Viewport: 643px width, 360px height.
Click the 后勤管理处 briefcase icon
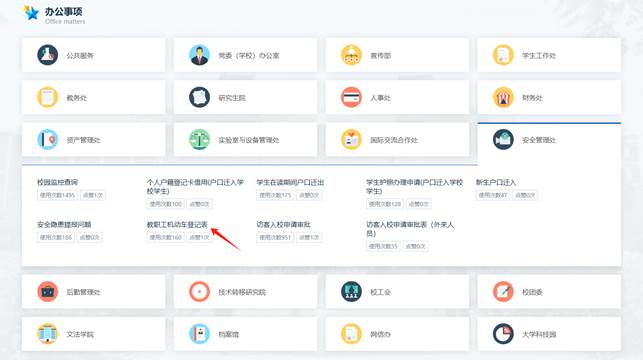tap(48, 292)
